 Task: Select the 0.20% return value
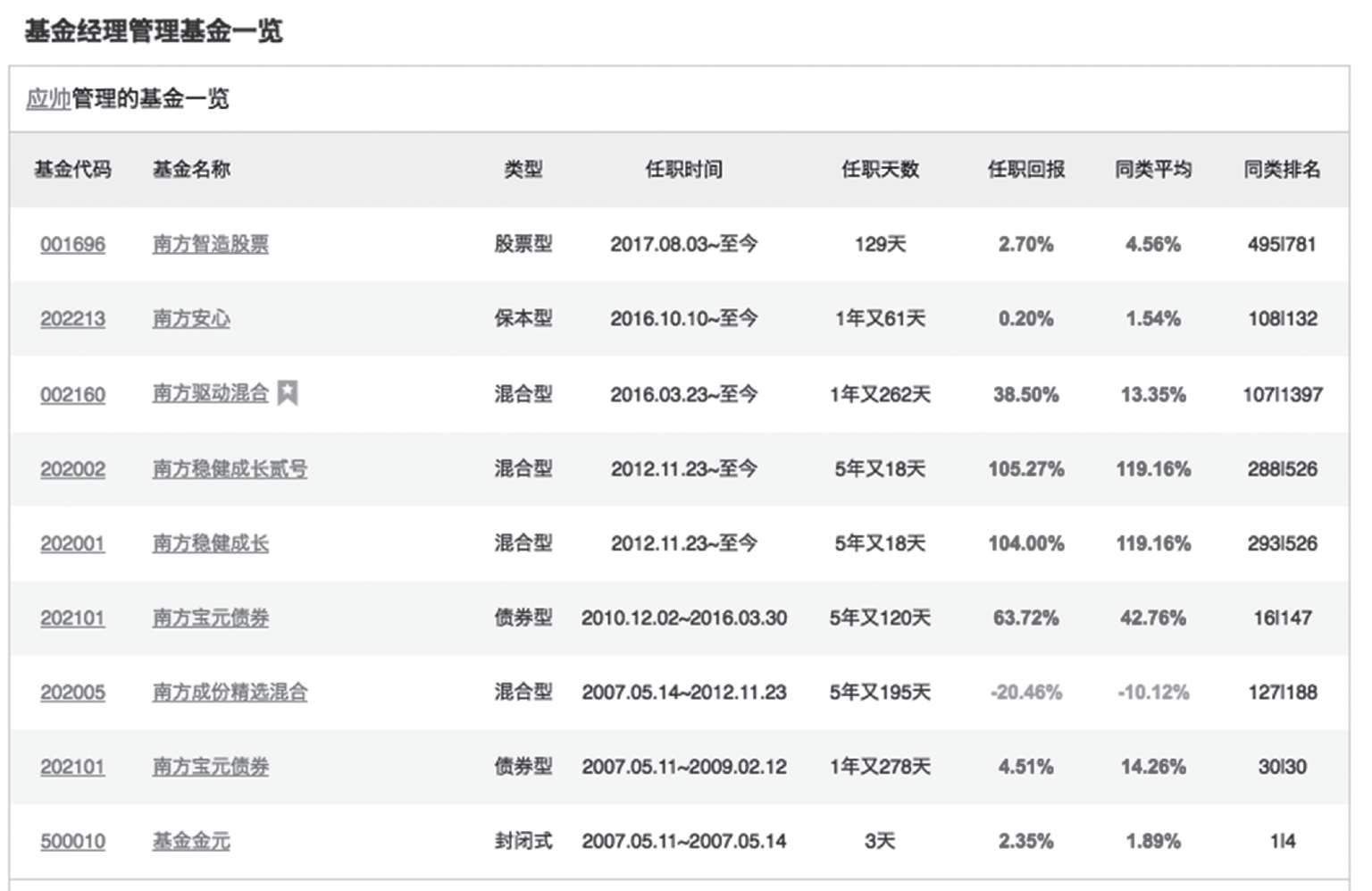pyautogui.click(x=1026, y=319)
